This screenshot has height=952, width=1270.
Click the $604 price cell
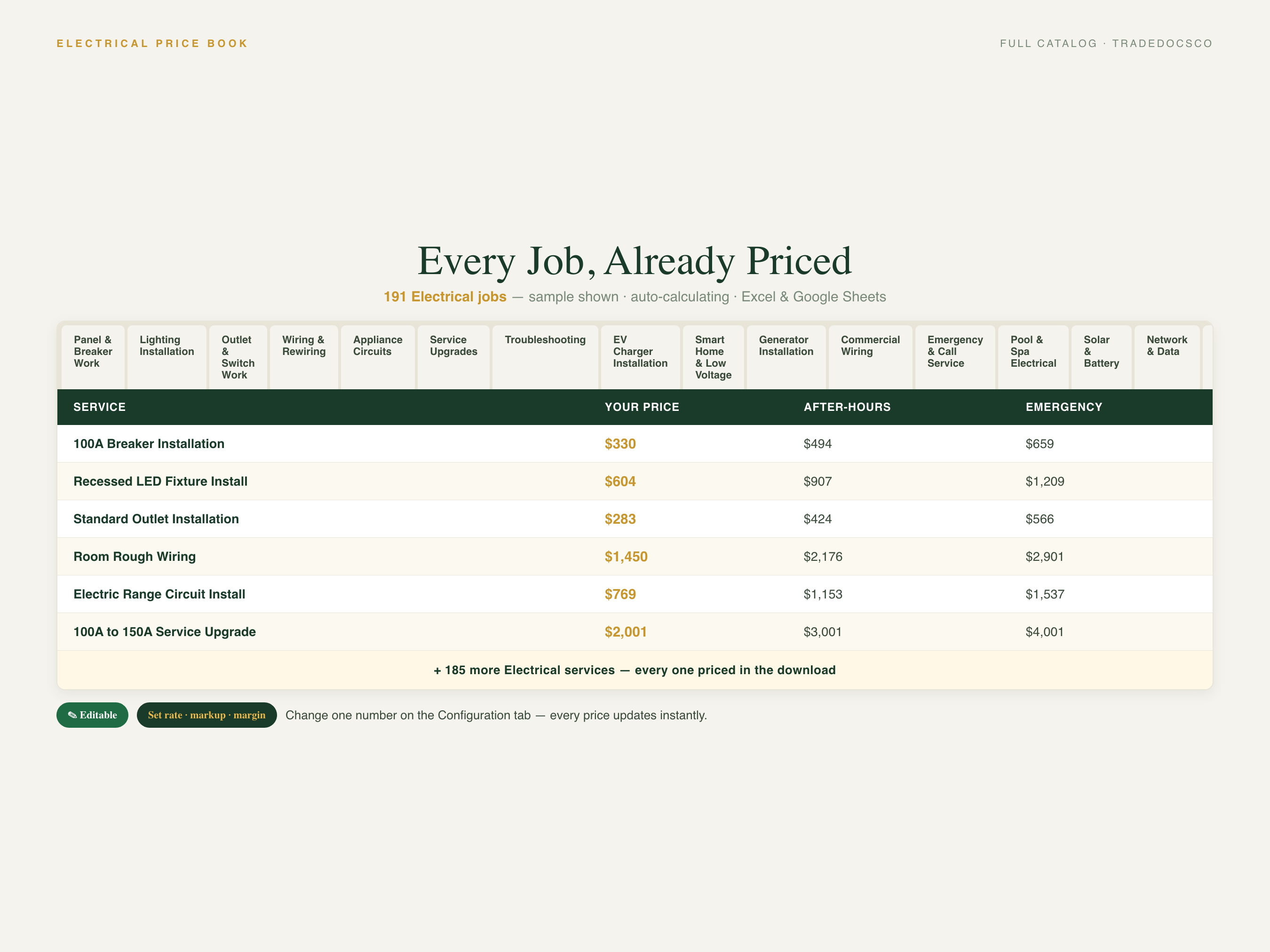(620, 481)
